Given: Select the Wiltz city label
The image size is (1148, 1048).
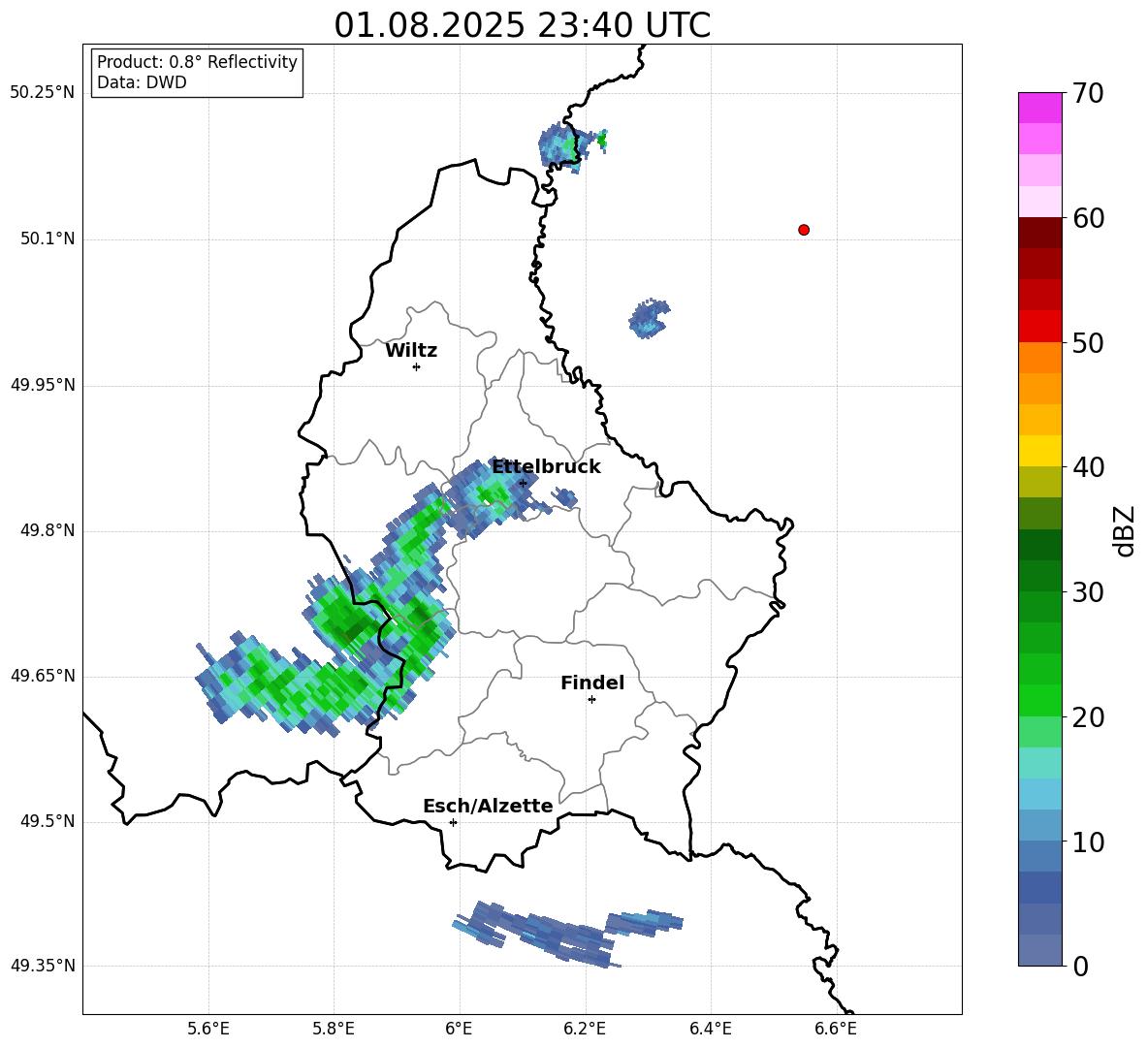Looking at the screenshot, I should [x=411, y=351].
